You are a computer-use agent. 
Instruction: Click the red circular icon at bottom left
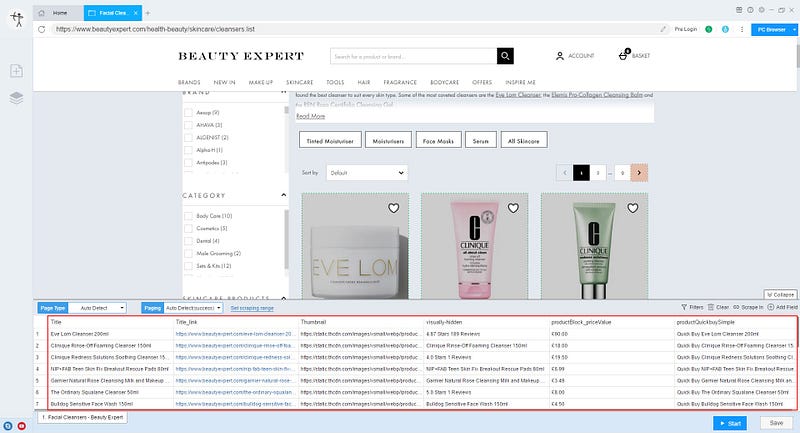(22, 426)
